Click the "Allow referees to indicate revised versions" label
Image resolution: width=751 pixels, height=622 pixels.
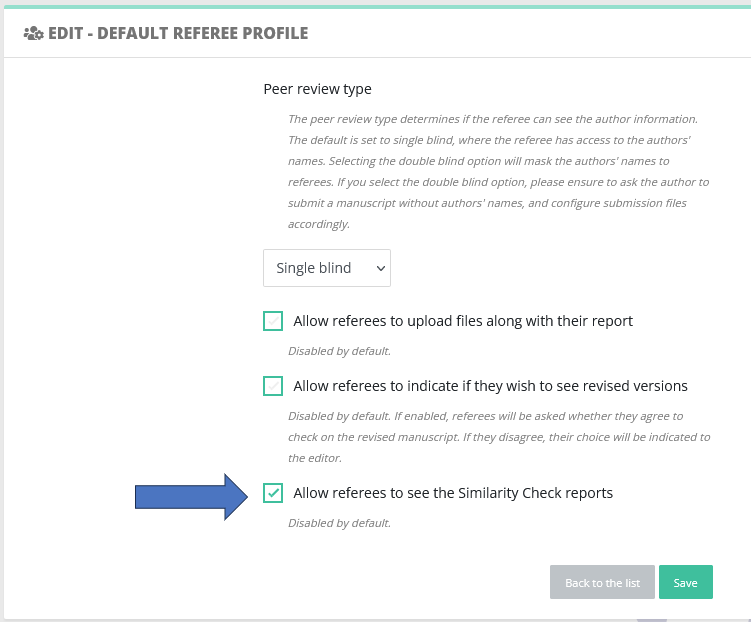[490, 386]
